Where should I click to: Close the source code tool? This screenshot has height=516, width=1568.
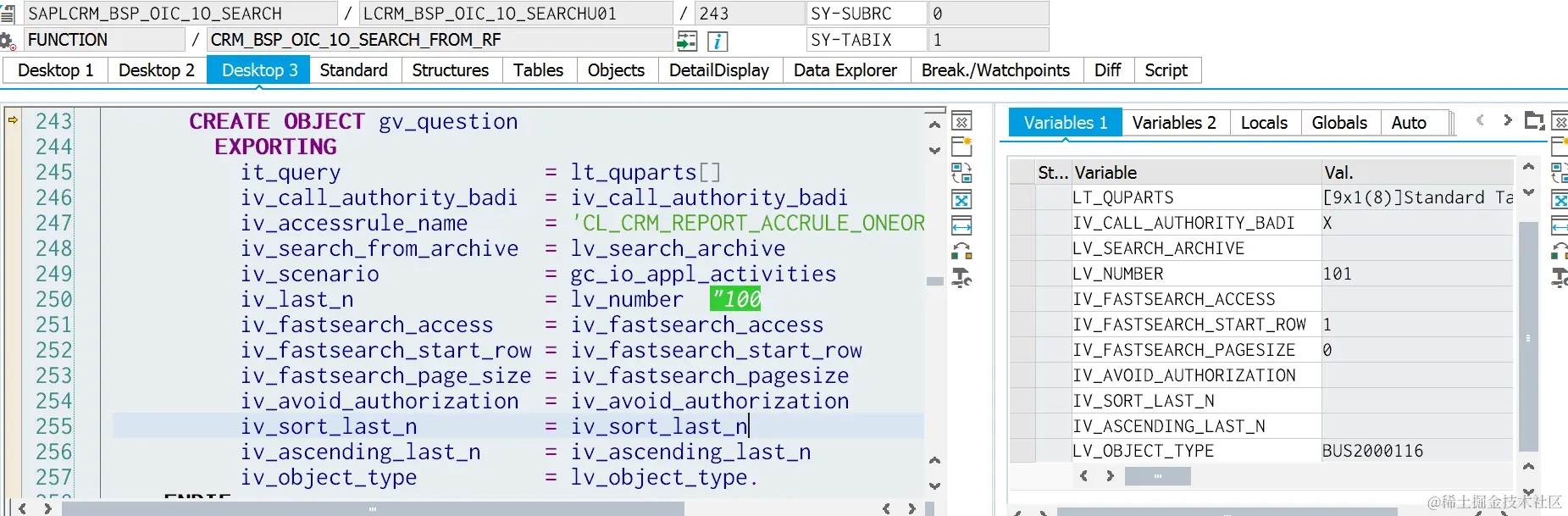coord(961,121)
